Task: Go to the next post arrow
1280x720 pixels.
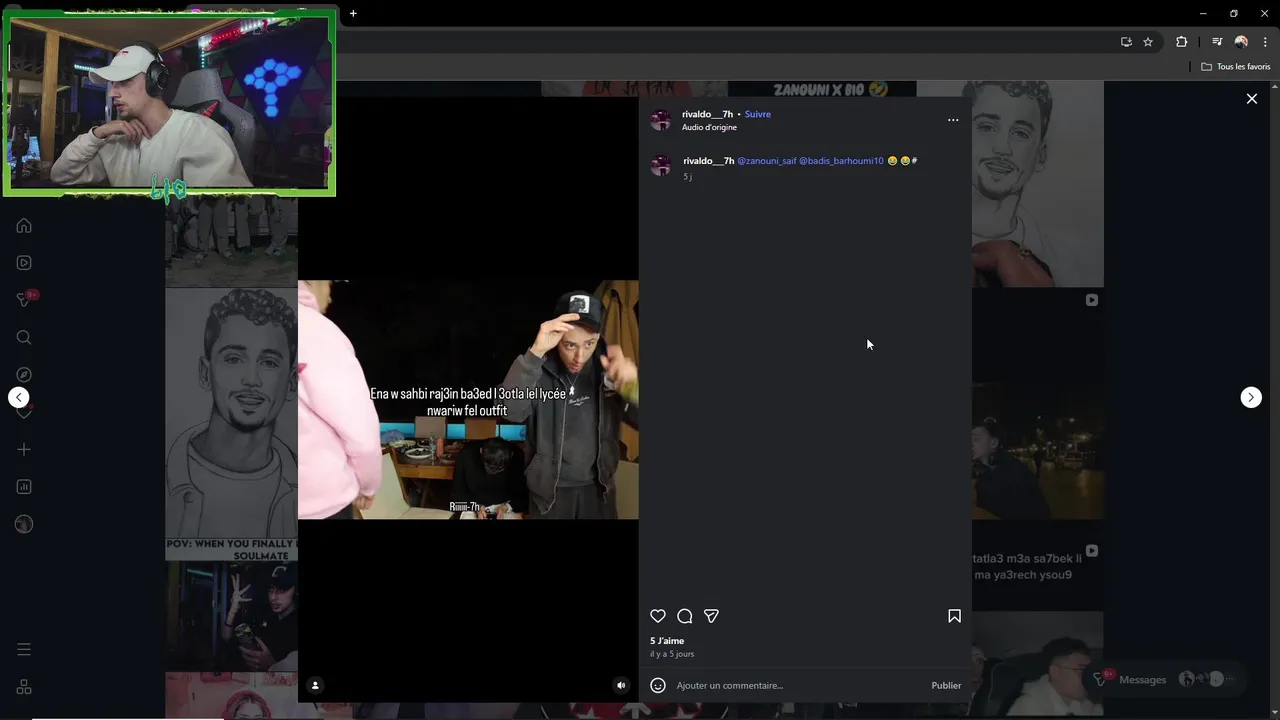Action: point(1251,397)
